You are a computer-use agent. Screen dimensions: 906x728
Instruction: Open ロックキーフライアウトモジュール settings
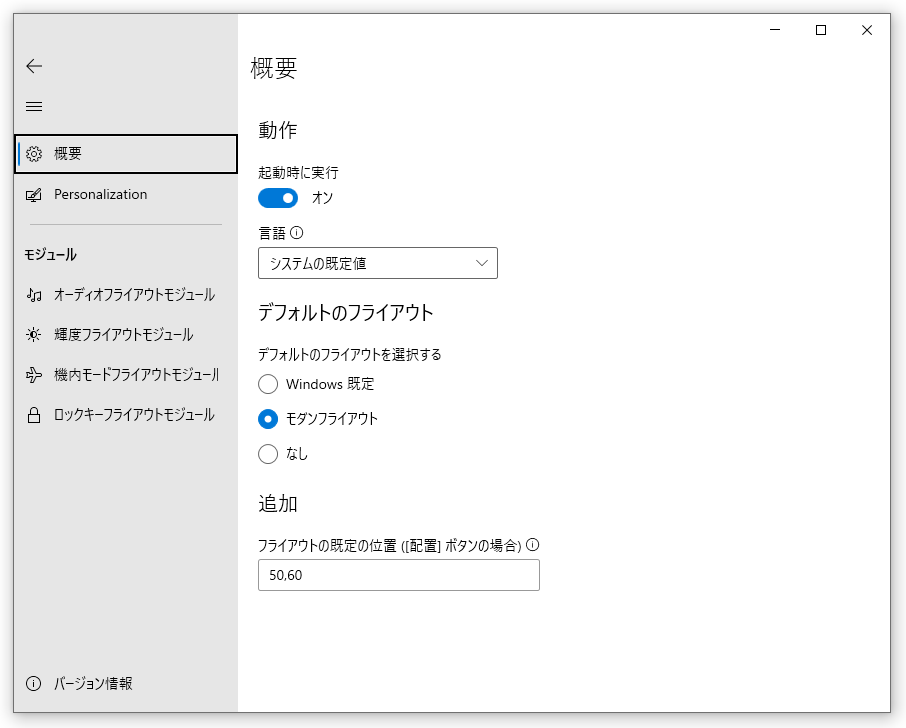coord(126,415)
